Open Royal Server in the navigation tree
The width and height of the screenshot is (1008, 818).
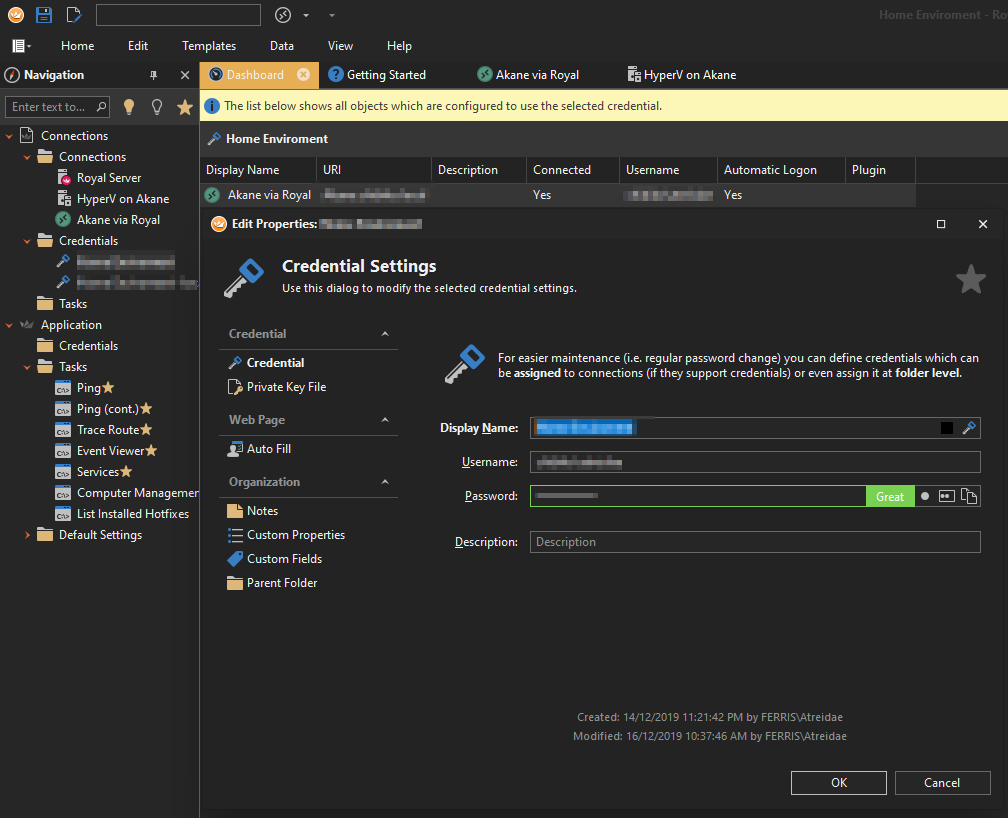(109, 177)
